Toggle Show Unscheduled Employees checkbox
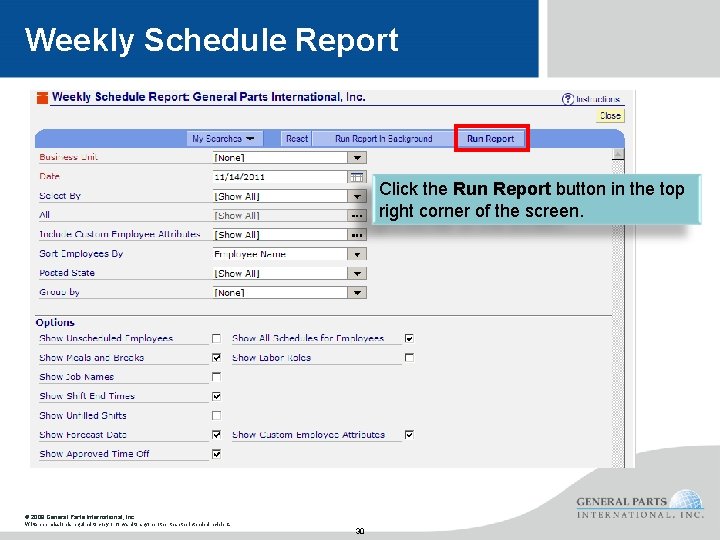The height and width of the screenshot is (540, 720). click(216, 338)
